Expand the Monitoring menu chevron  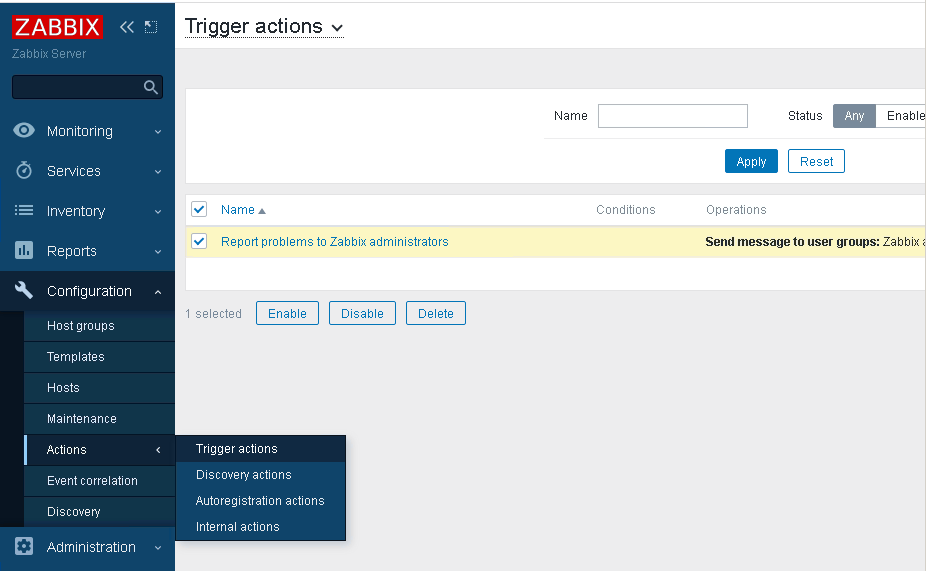(x=158, y=132)
